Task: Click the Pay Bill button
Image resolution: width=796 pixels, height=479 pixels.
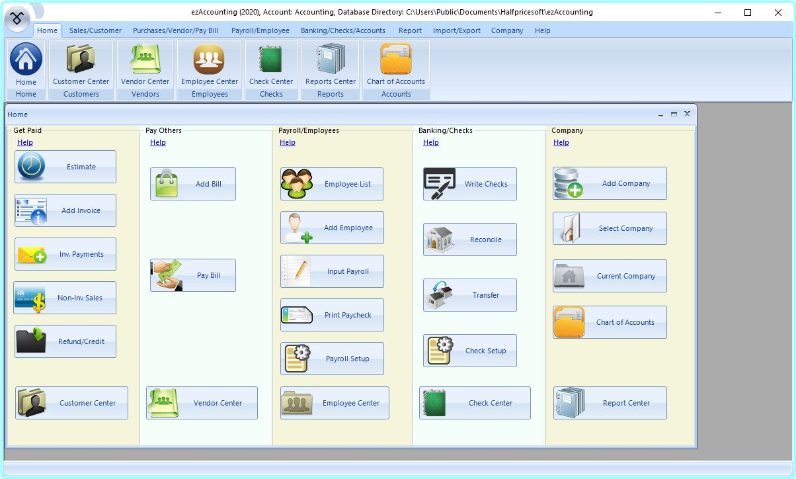Action: tap(193, 275)
